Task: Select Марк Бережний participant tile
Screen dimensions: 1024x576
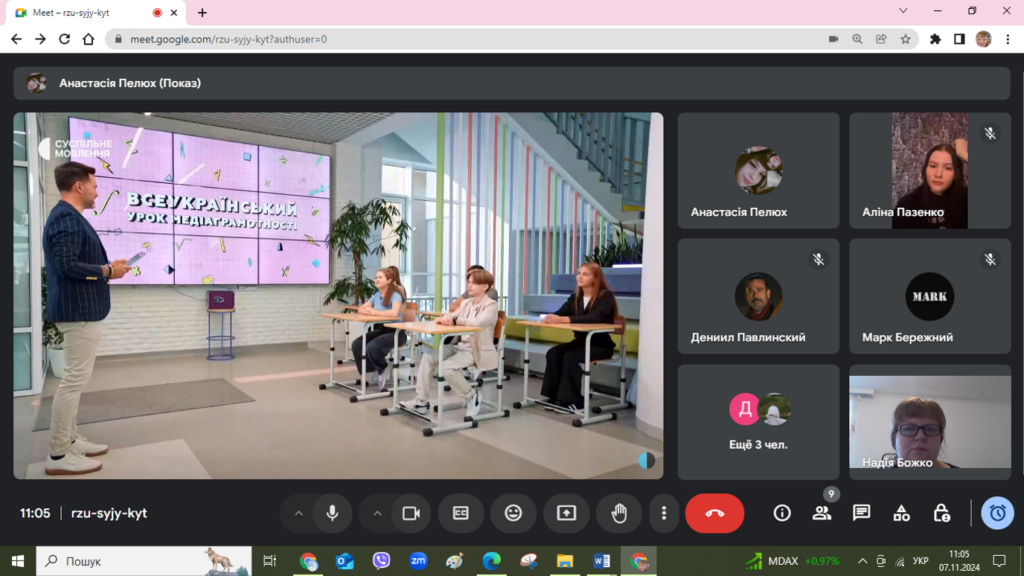Action: pyautogui.click(x=930, y=296)
